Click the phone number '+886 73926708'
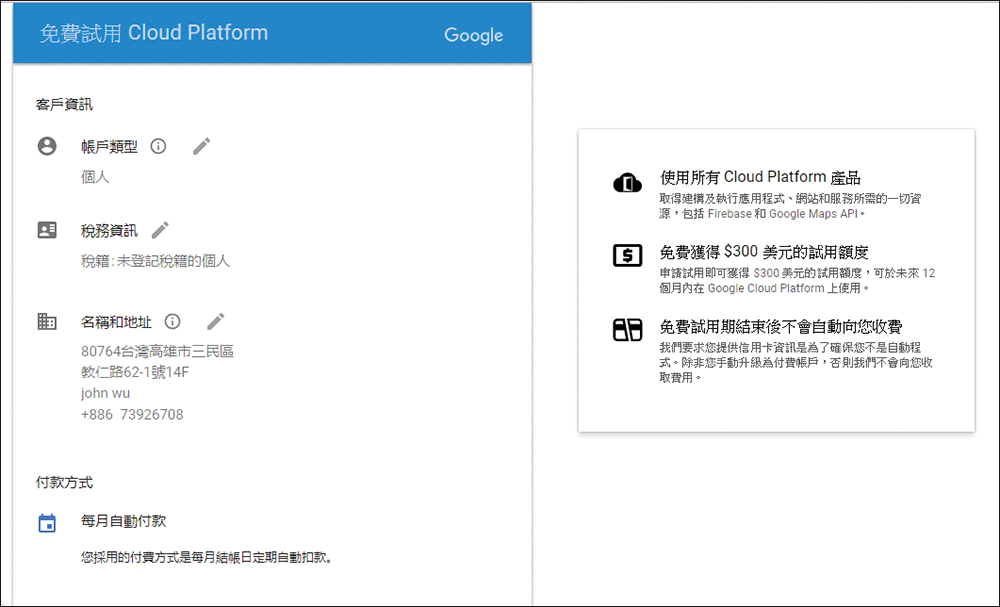 point(132,414)
